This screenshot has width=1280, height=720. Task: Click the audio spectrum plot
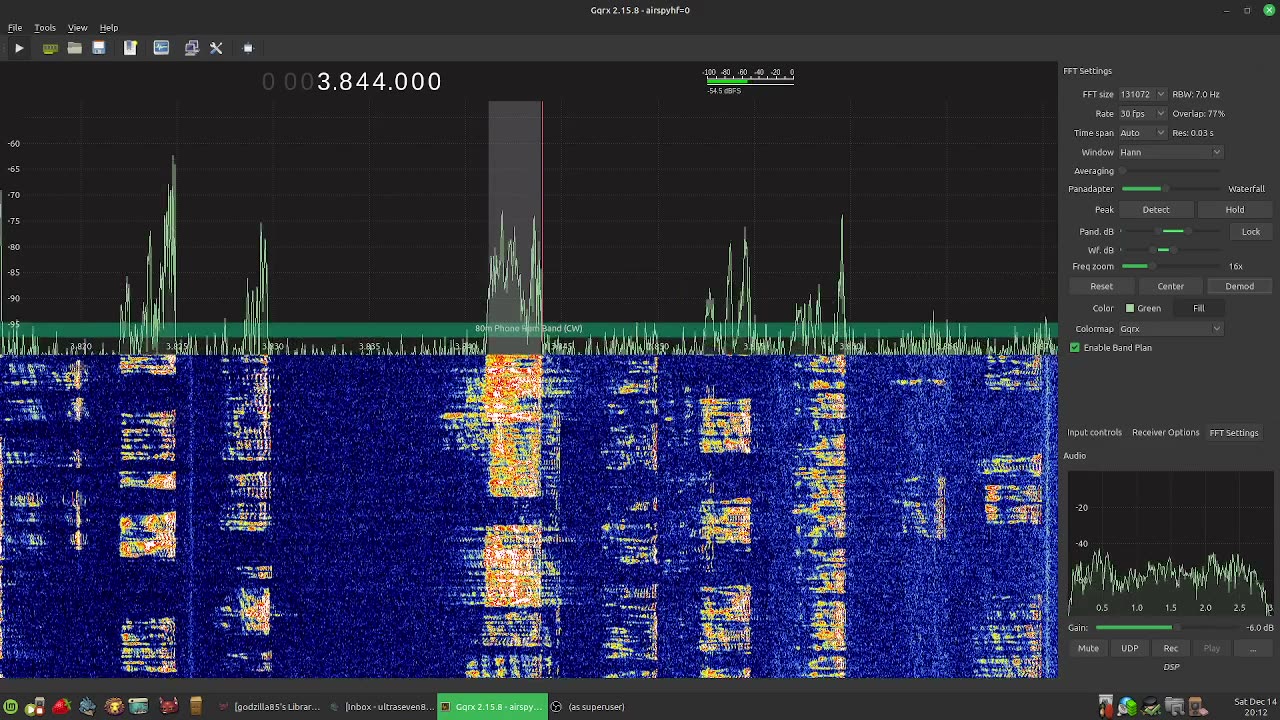tap(1169, 541)
